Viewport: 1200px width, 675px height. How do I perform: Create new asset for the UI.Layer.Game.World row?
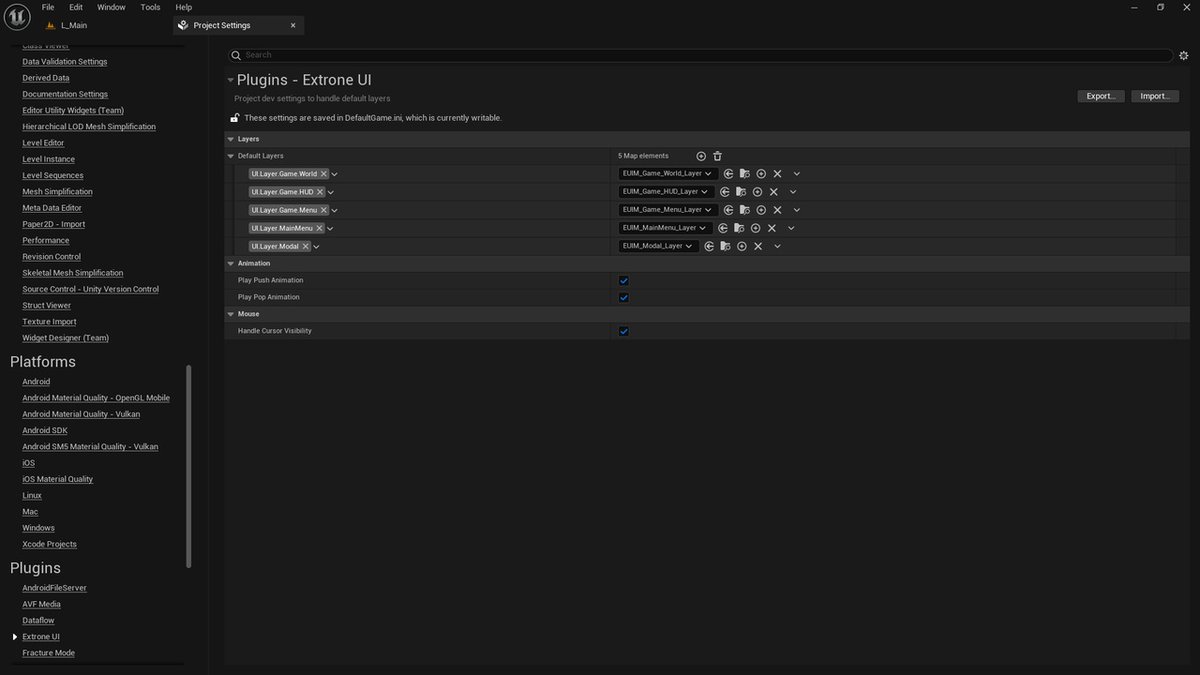click(761, 174)
